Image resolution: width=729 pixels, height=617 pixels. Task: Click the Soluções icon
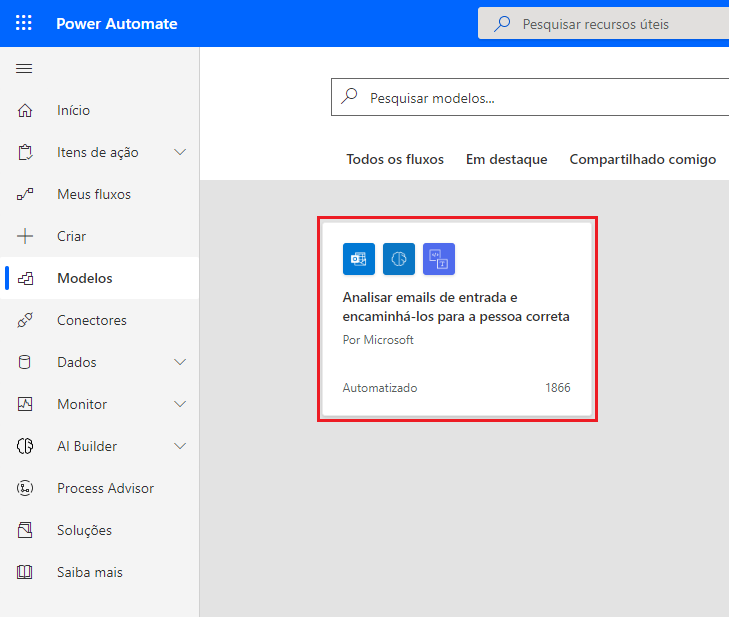pos(25,530)
